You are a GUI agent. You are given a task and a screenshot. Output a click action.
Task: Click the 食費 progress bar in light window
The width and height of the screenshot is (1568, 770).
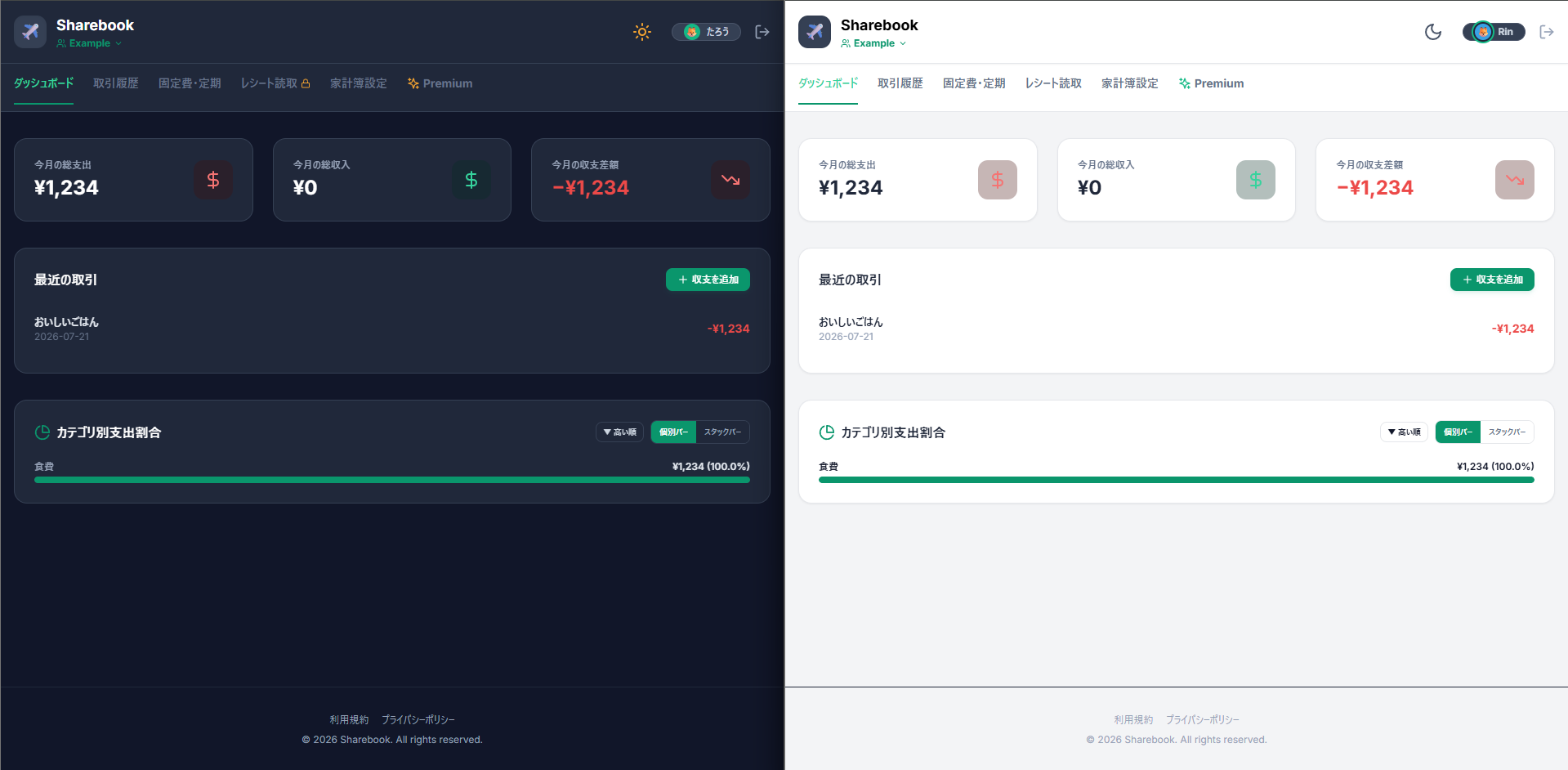click(1177, 480)
